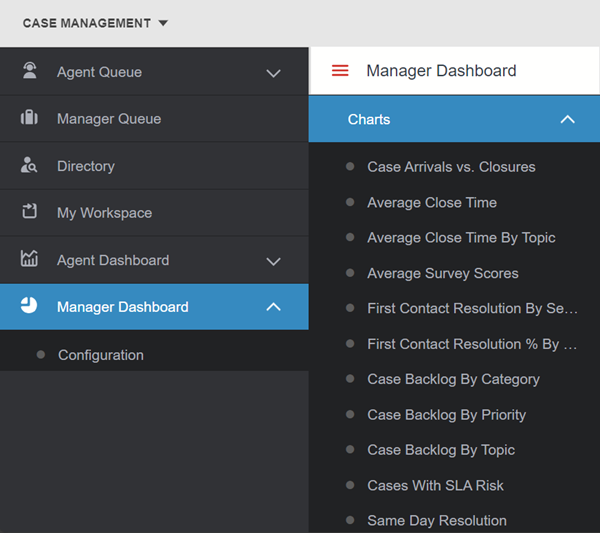This screenshot has width=600, height=533.
Task: Open My Workspace from the sidebar
Action: (x=154, y=213)
